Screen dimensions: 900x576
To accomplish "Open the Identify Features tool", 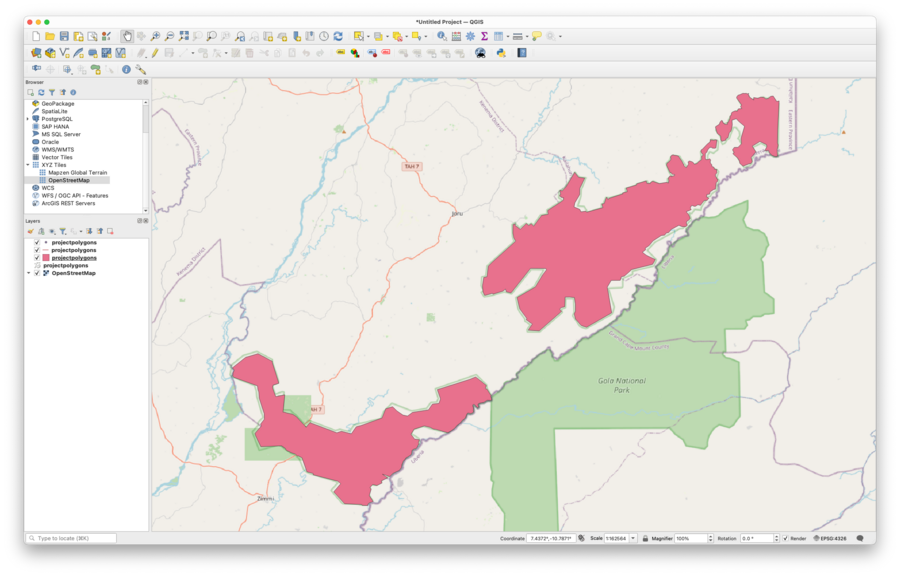I will (x=442, y=36).
